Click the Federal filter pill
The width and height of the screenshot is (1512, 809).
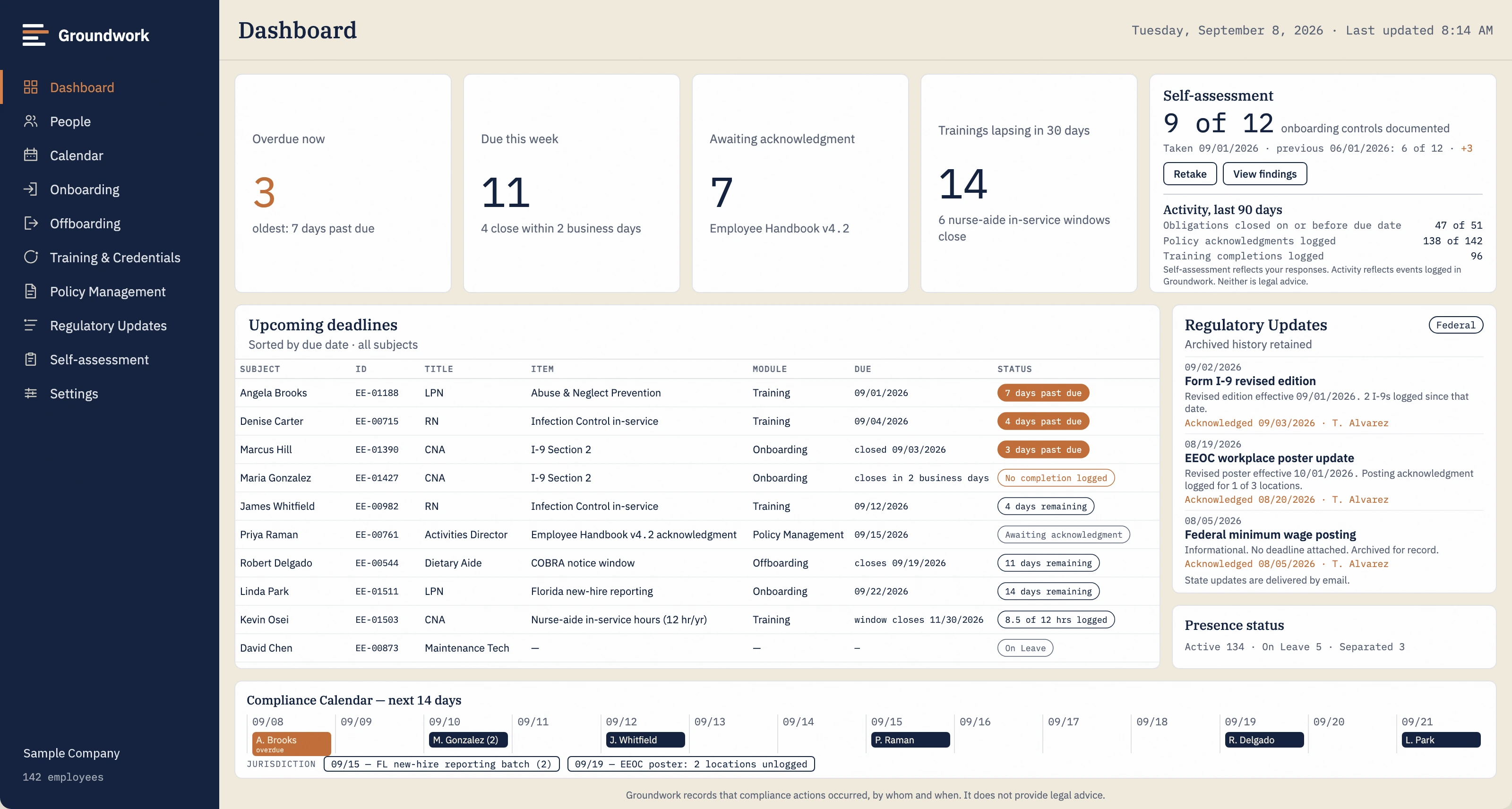pyautogui.click(x=1455, y=325)
